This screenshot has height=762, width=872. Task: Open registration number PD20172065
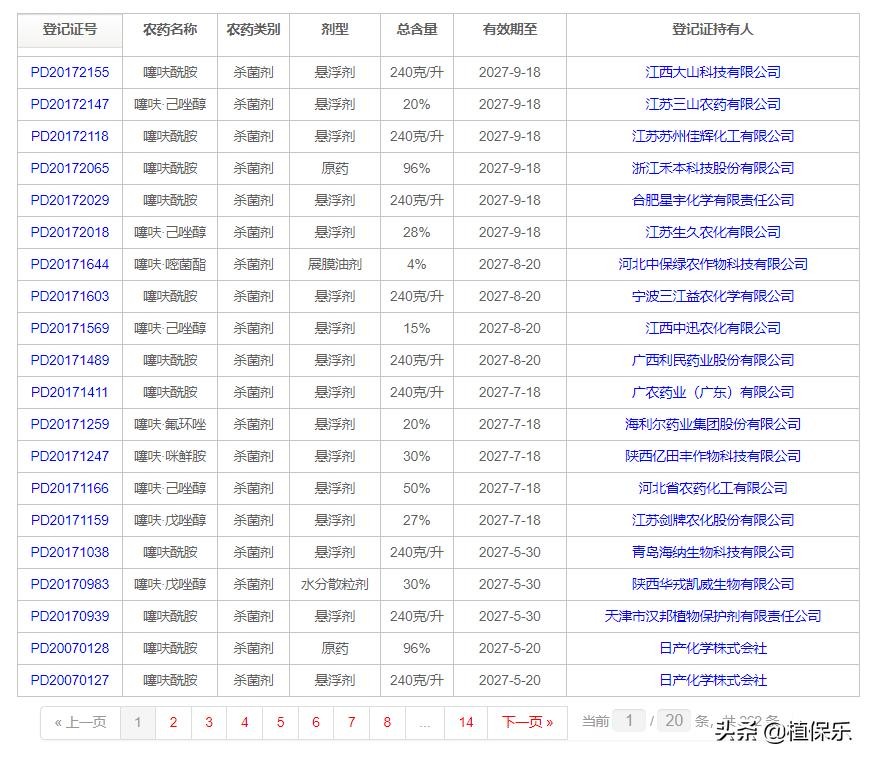tap(70, 168)
